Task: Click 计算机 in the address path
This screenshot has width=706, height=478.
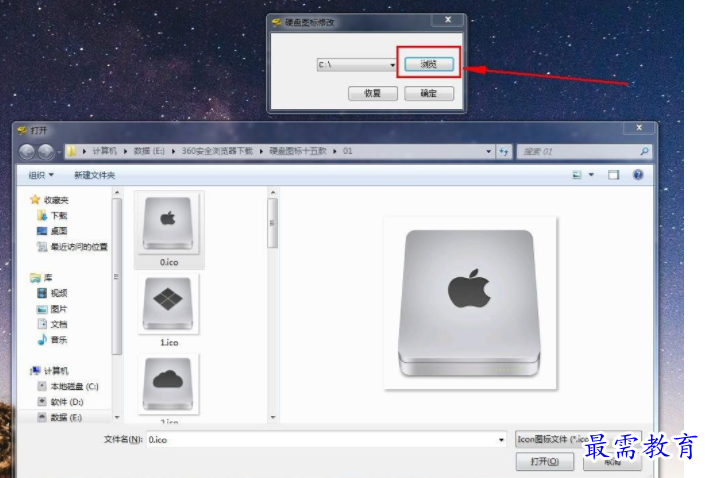Action: point(104,151)
